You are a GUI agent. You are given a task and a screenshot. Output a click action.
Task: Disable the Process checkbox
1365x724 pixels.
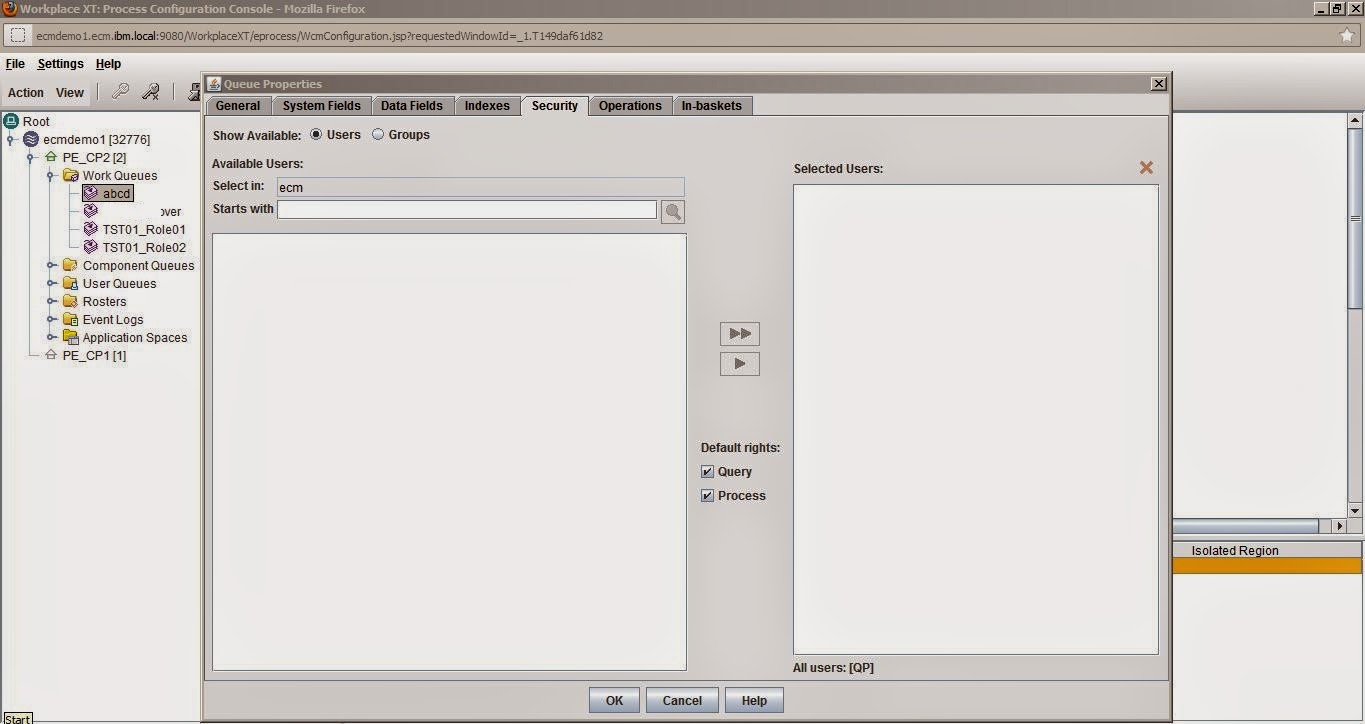(707, 495)
